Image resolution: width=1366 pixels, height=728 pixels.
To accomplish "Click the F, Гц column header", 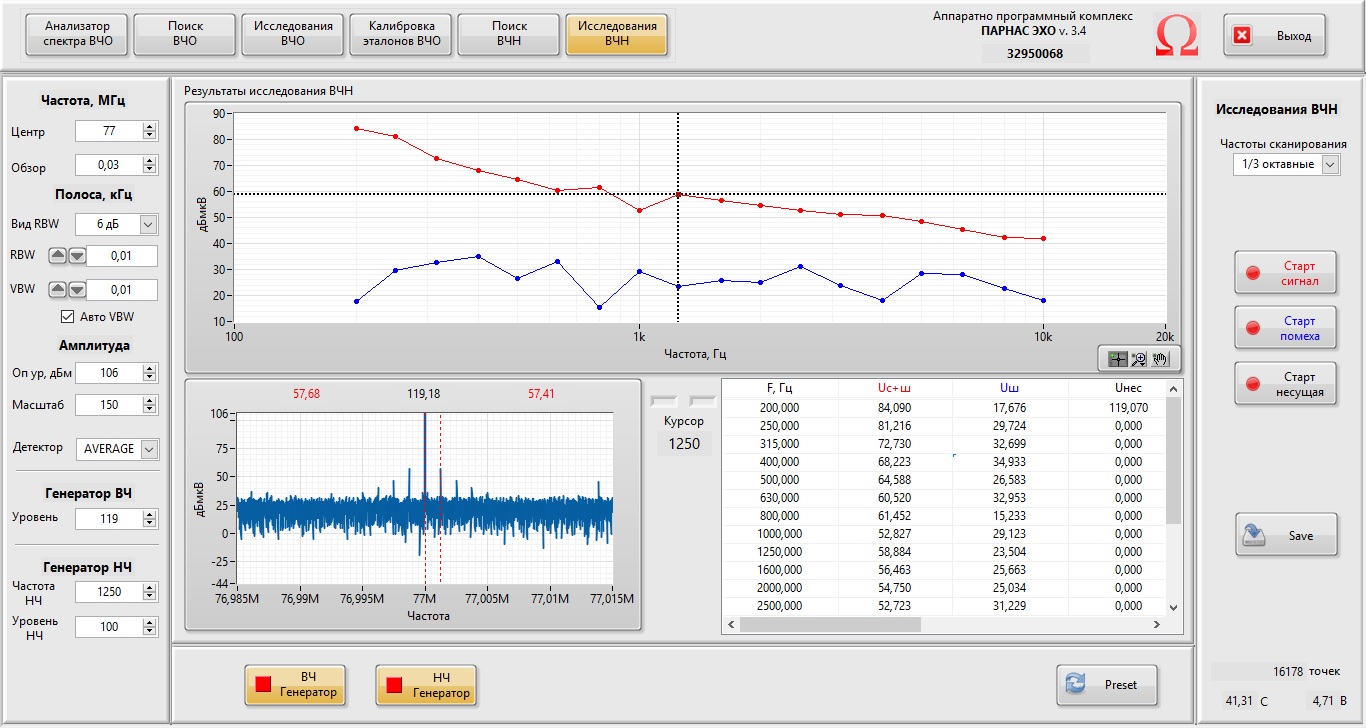I will pyautogui.click(x=779, y=388).
